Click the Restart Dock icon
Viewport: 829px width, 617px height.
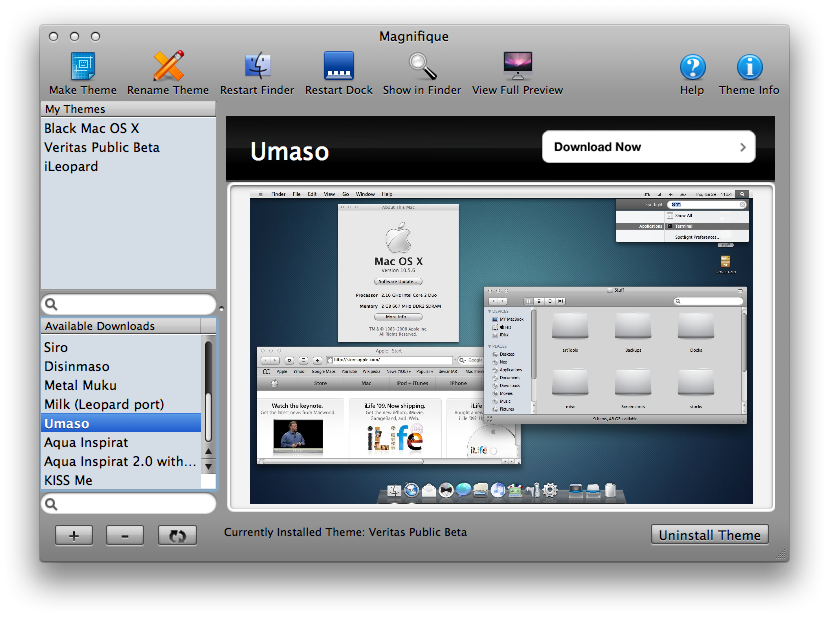tap(339, 66)
